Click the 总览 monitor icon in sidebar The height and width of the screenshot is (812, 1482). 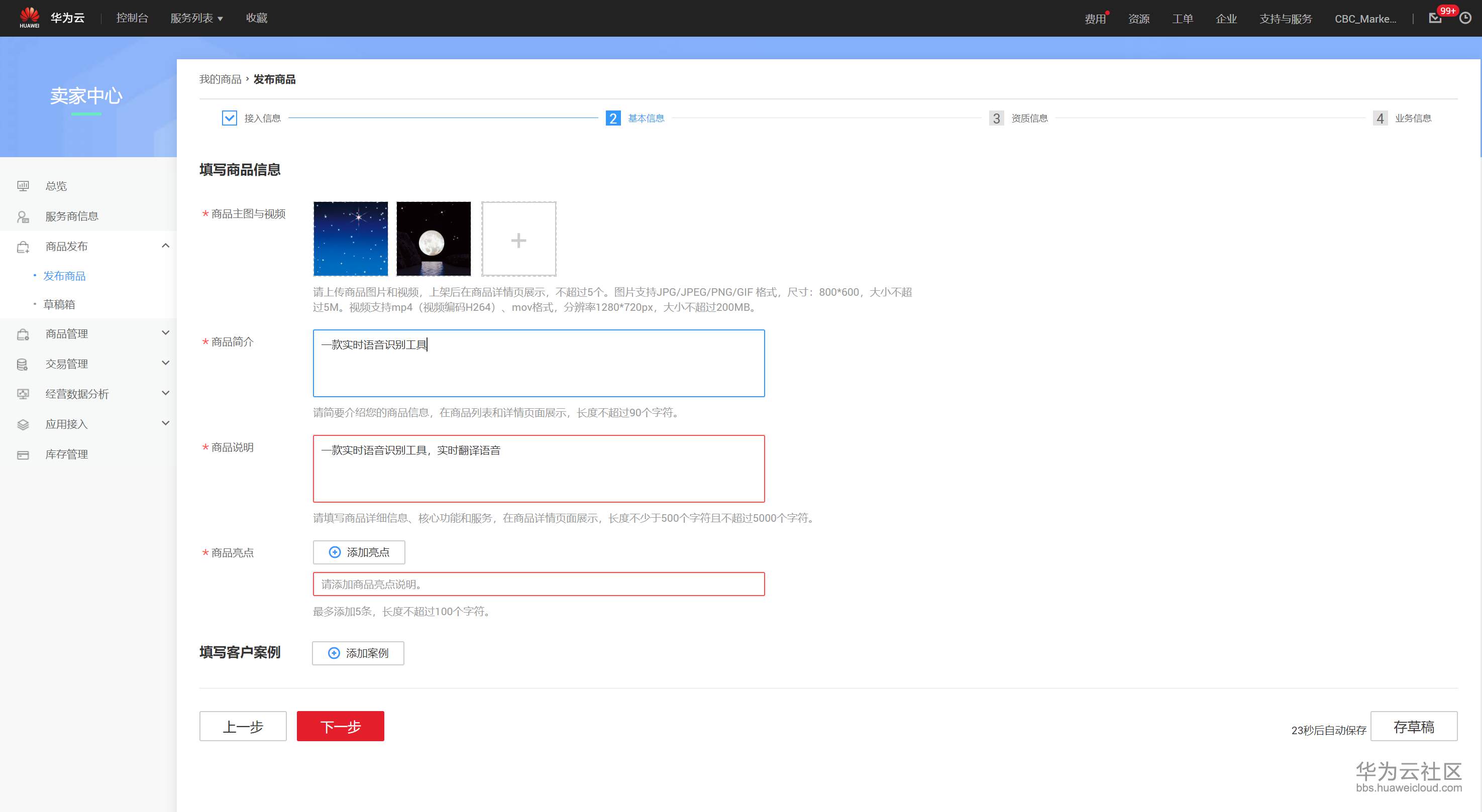point(23,186)
